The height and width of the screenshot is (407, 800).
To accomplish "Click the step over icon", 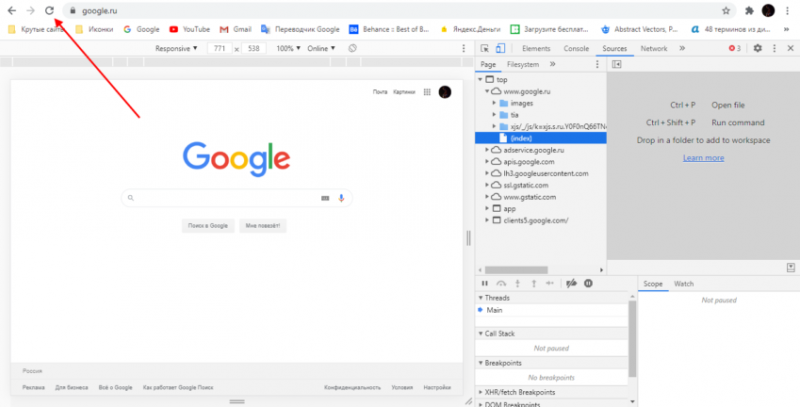I will [x=502, y=284].
